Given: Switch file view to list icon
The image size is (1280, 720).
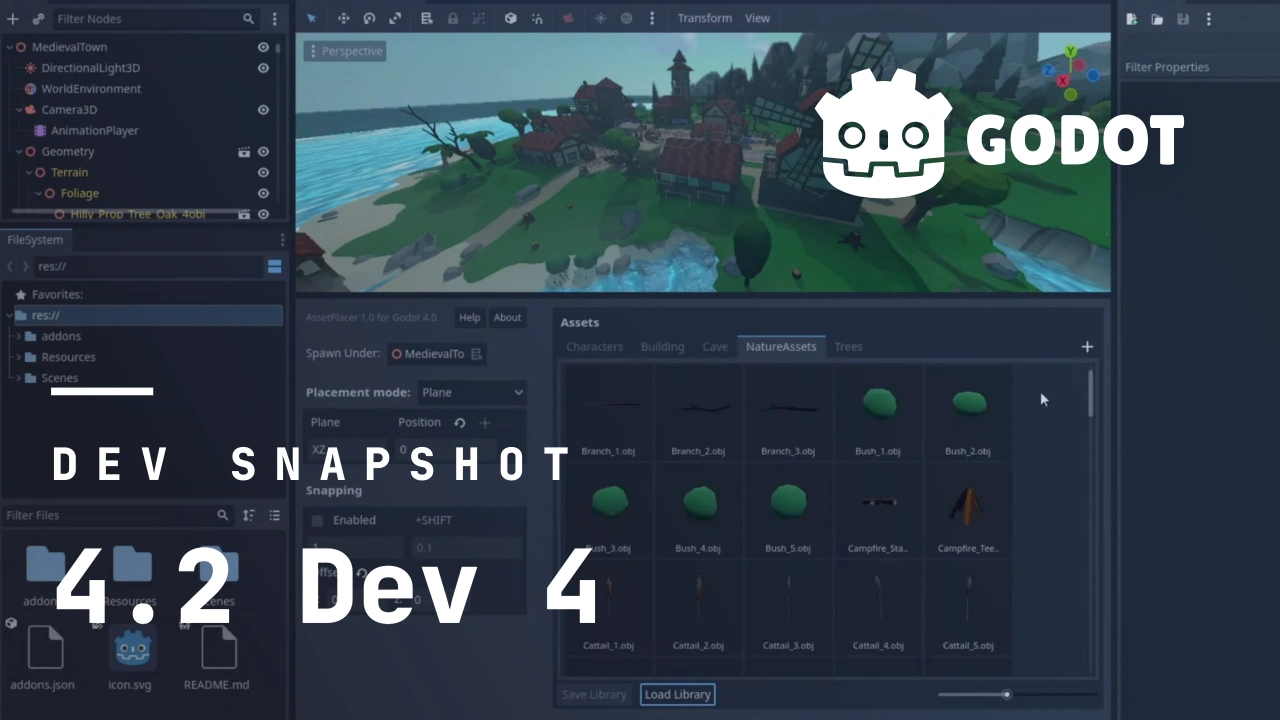Looking at the screenshot, I should [x=274, y=515].
